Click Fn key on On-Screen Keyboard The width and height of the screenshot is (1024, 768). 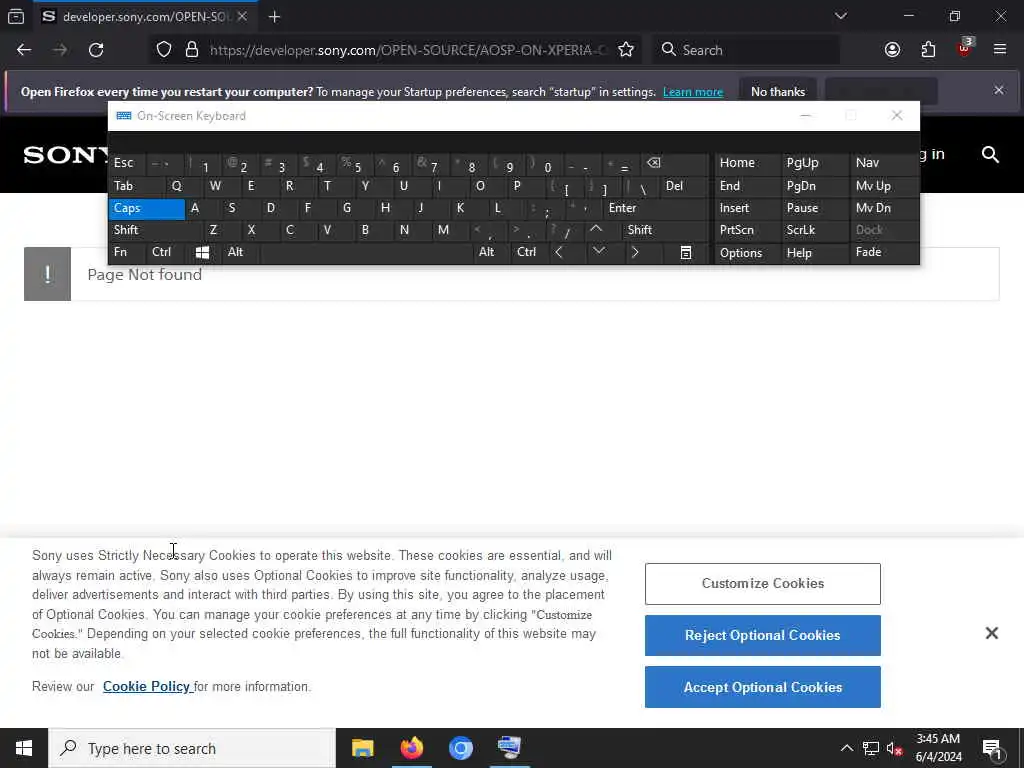point(127,252)
